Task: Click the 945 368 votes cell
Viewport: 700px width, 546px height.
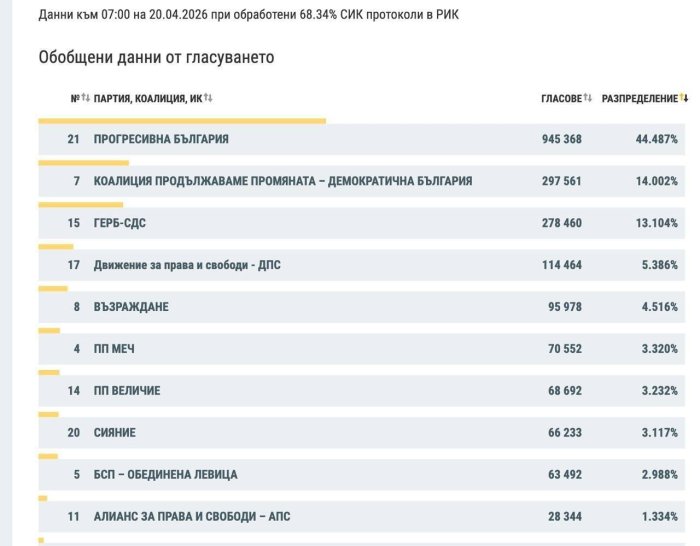Action: coord(561,139)
